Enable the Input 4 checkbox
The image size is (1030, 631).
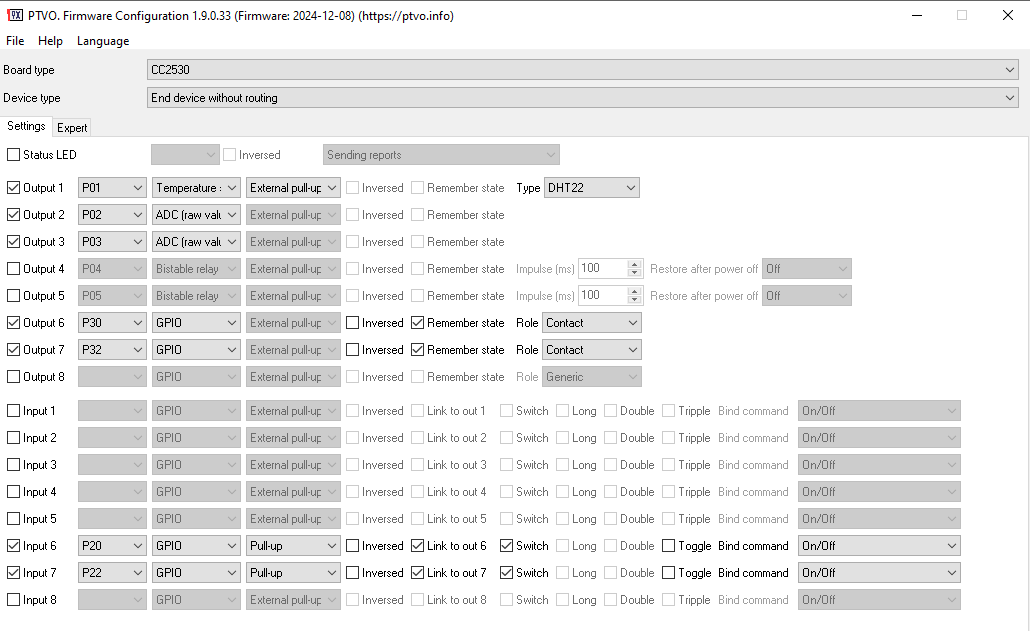pyautogui.click(x=13, y=491)
